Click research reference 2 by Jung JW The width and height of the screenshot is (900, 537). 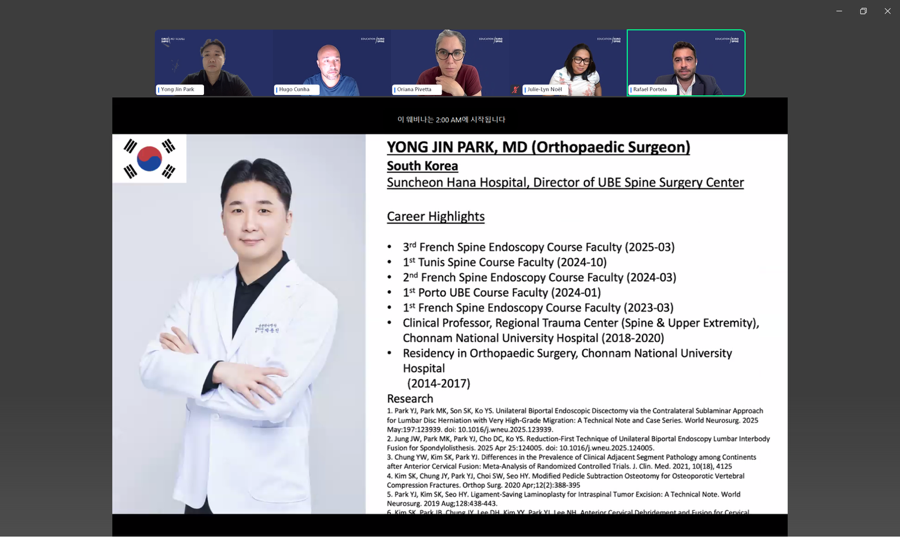point(578,443)
